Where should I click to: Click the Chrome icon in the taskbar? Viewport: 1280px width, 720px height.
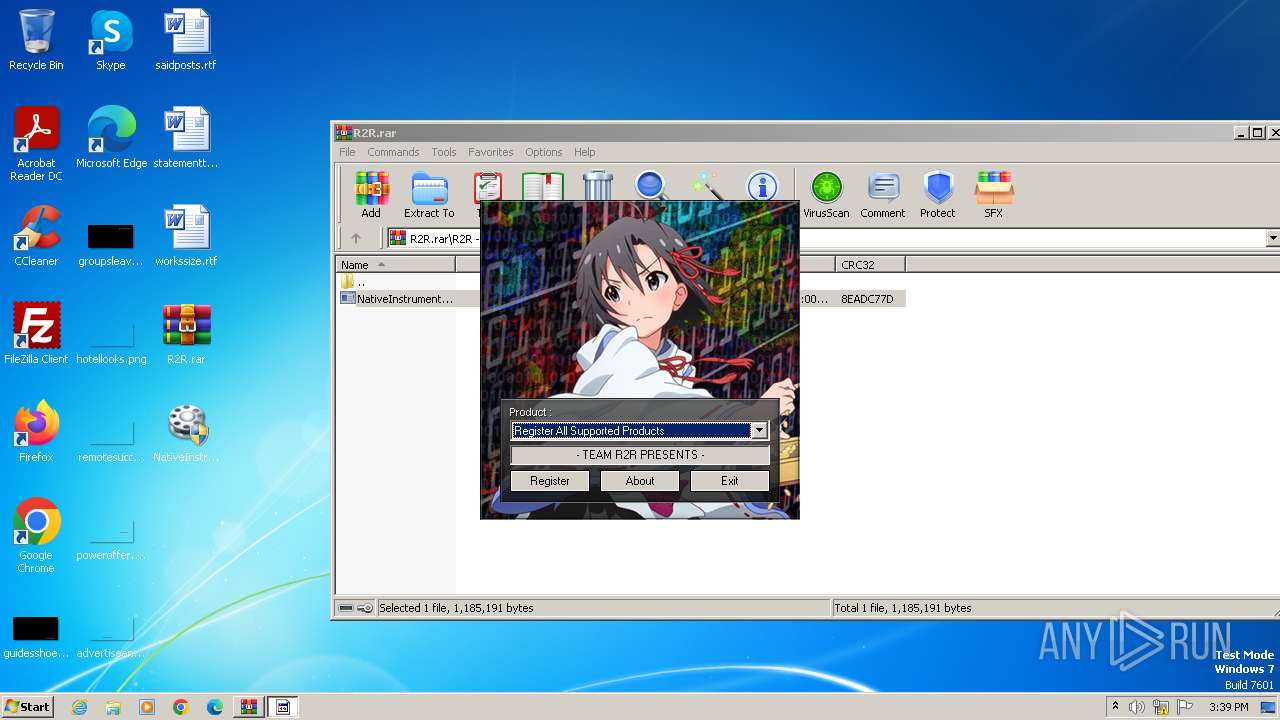coord(181,707)
